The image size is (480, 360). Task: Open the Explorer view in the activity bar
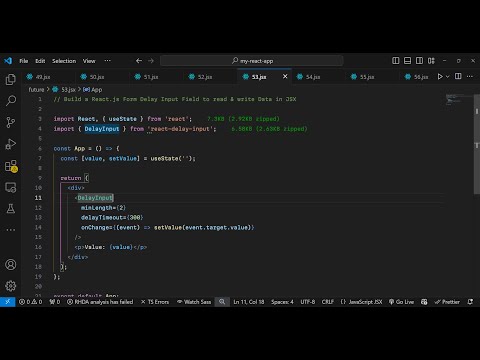[x=11, y=79]
